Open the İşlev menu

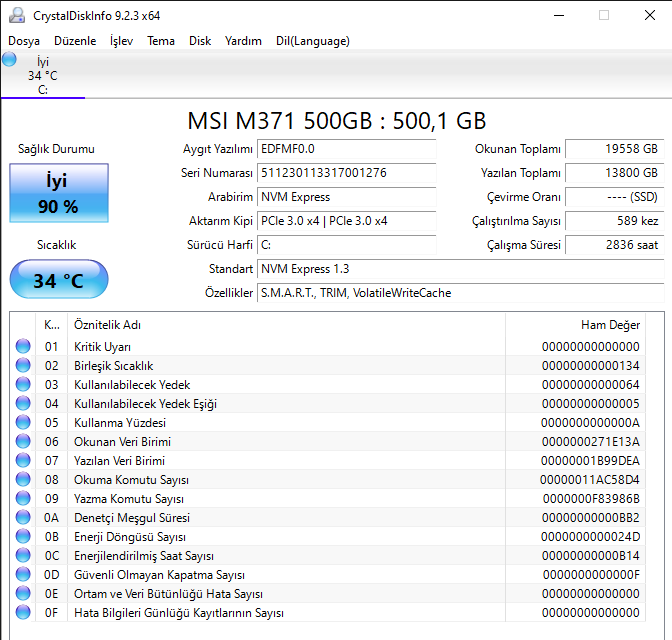[121, 41]
